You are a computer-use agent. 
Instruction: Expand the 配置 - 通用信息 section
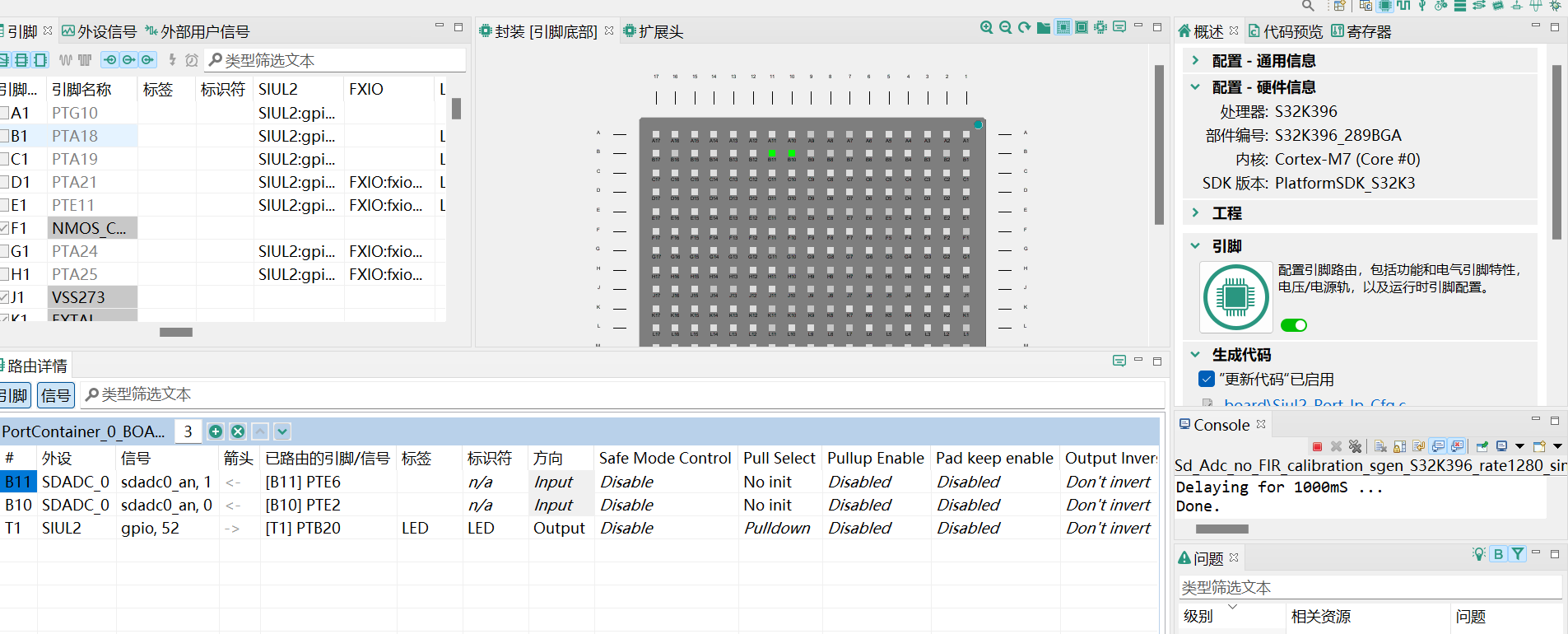point(1195,60)
